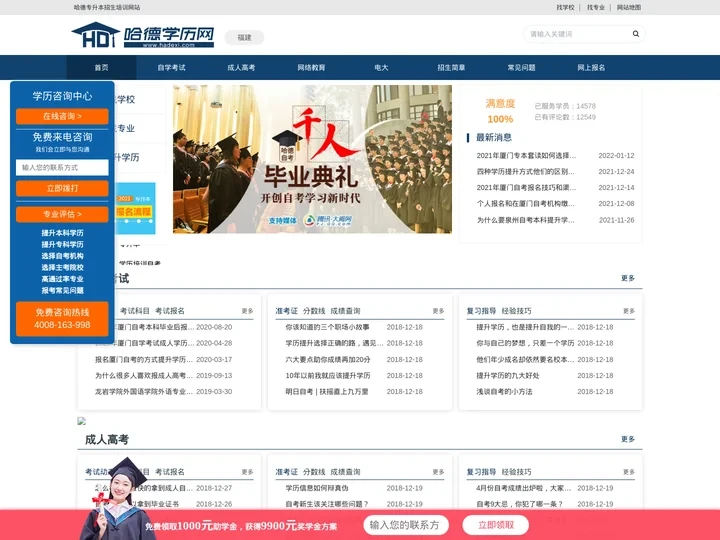Viewport: 720px width, 540px height.
Task: Open the 电大 navigation item
Action: [x=381, y=68]
